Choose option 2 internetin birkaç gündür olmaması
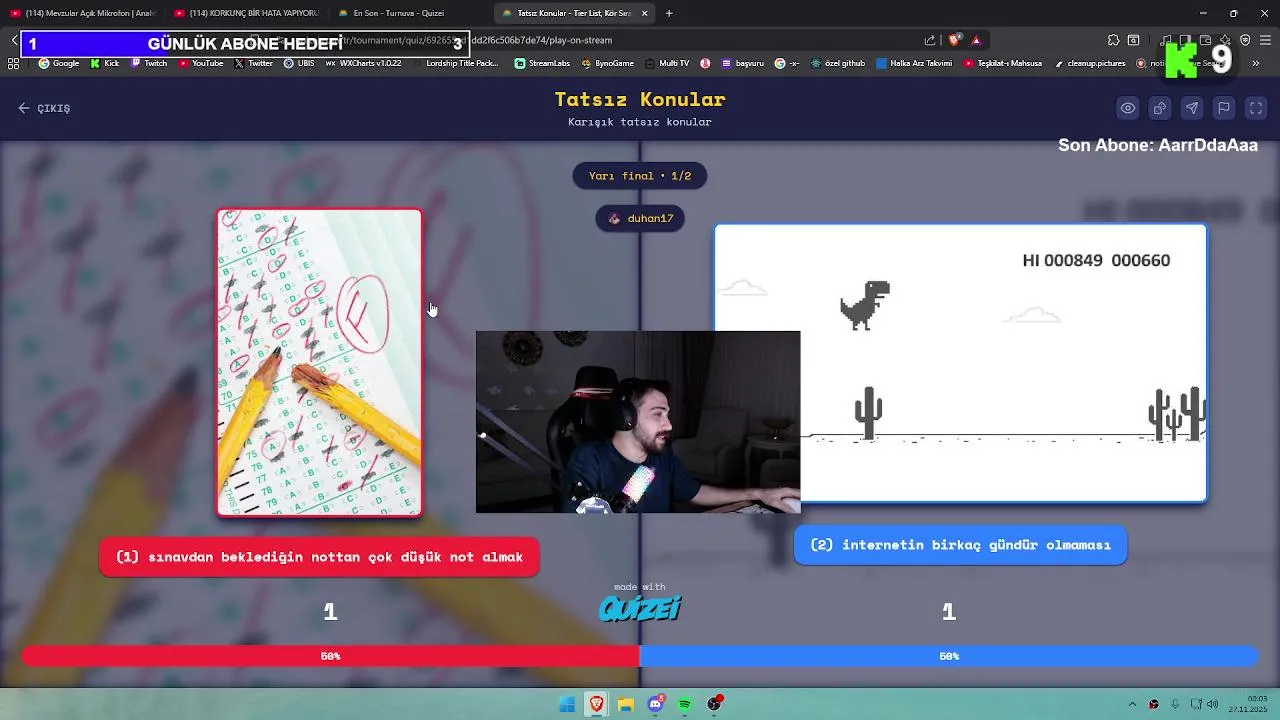The width and height of the screenshot is (1280, 720). tap(960, 545)
